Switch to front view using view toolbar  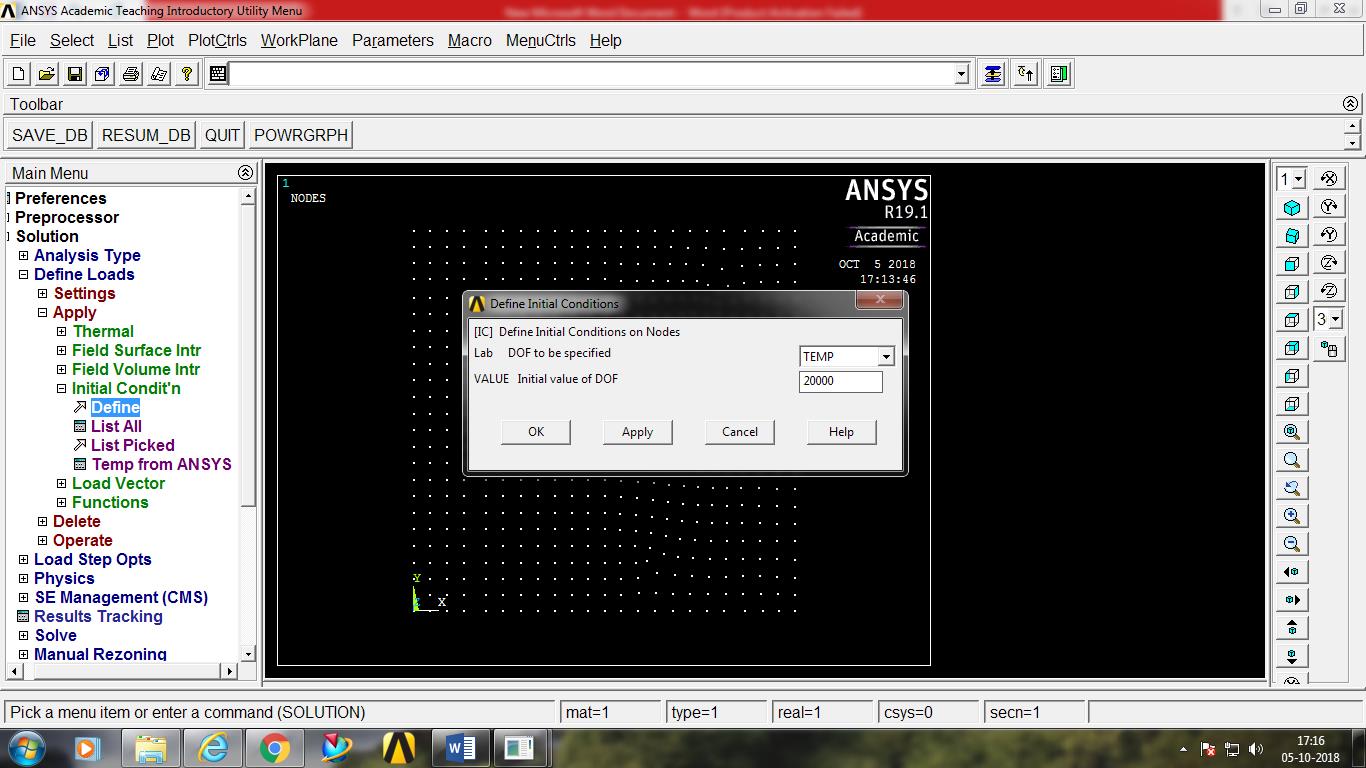click(1291, 262)
